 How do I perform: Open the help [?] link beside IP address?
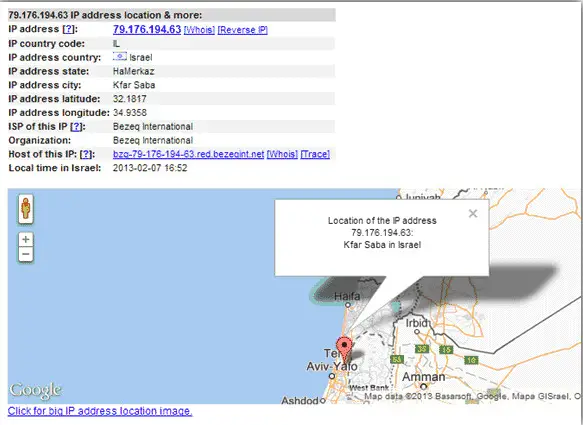tap(68, 29)
